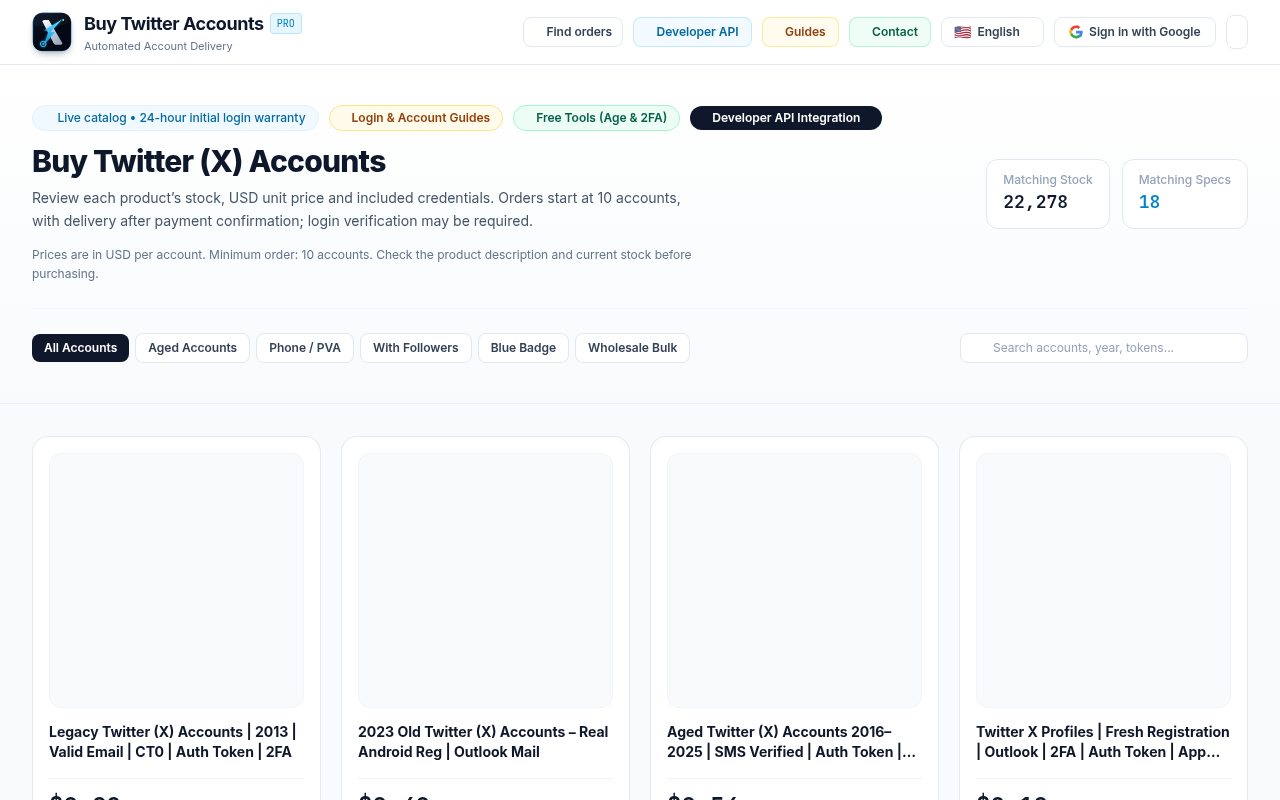Click the Contact button

click(x=890, y=32)
